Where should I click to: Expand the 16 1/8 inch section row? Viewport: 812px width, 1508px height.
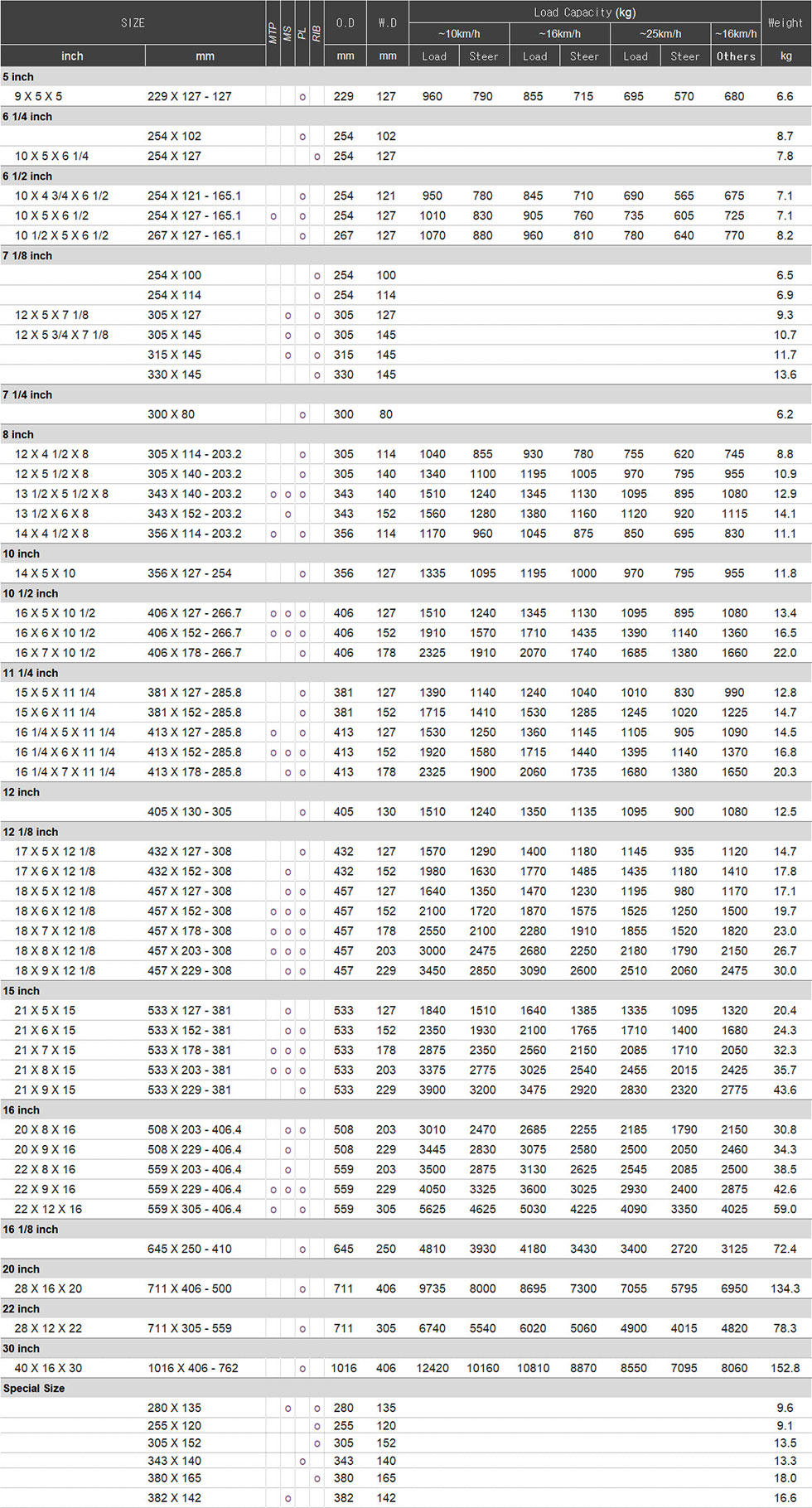[31, 1230]
